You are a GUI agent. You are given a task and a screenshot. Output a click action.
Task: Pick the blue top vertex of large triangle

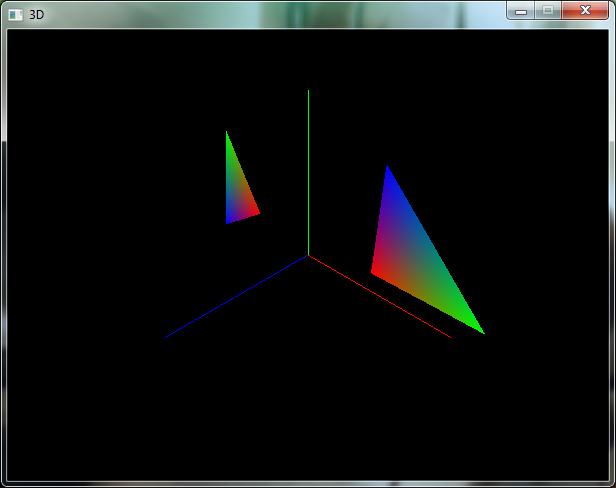pos(387,168)
